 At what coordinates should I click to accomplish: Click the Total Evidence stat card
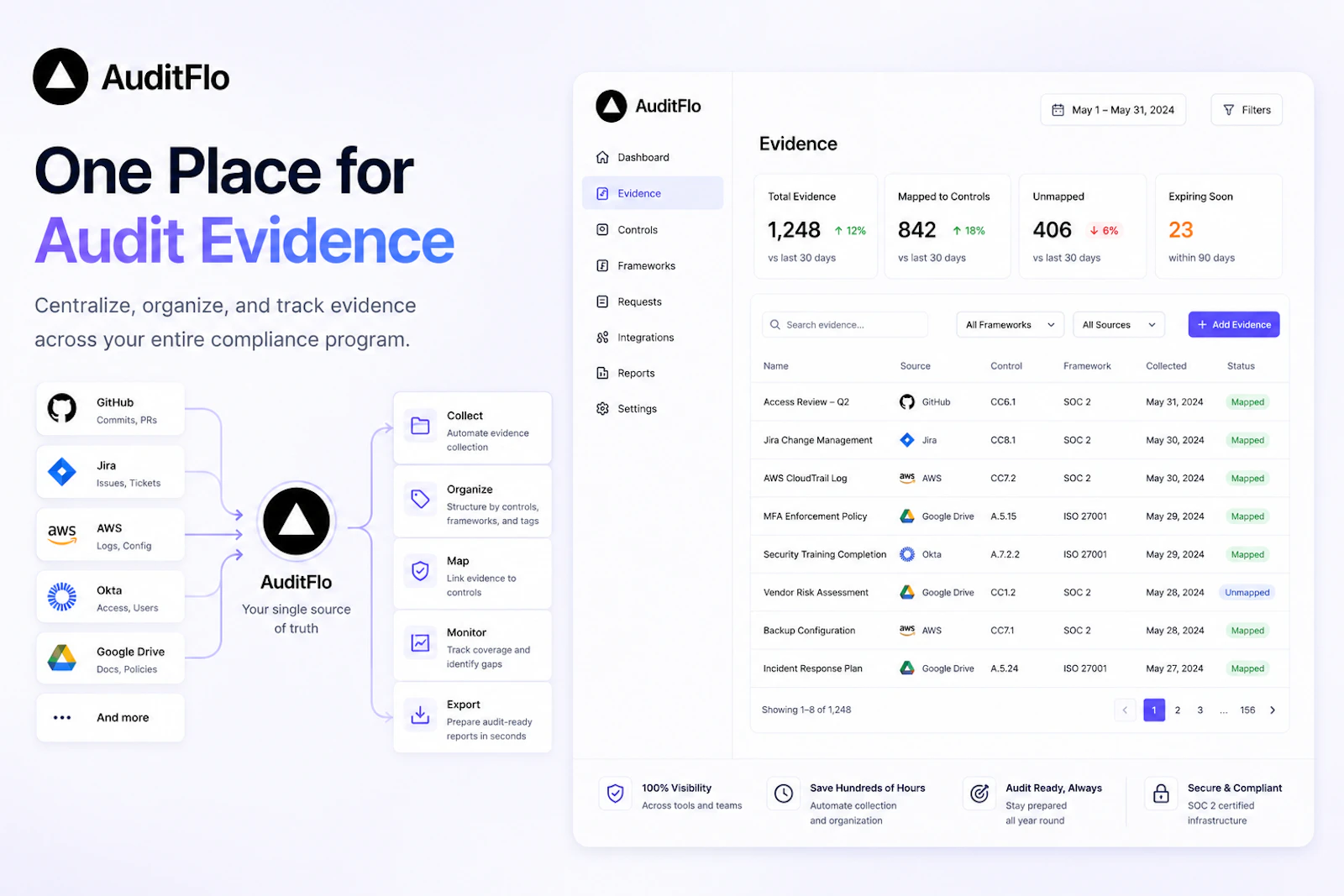(816, 227)
